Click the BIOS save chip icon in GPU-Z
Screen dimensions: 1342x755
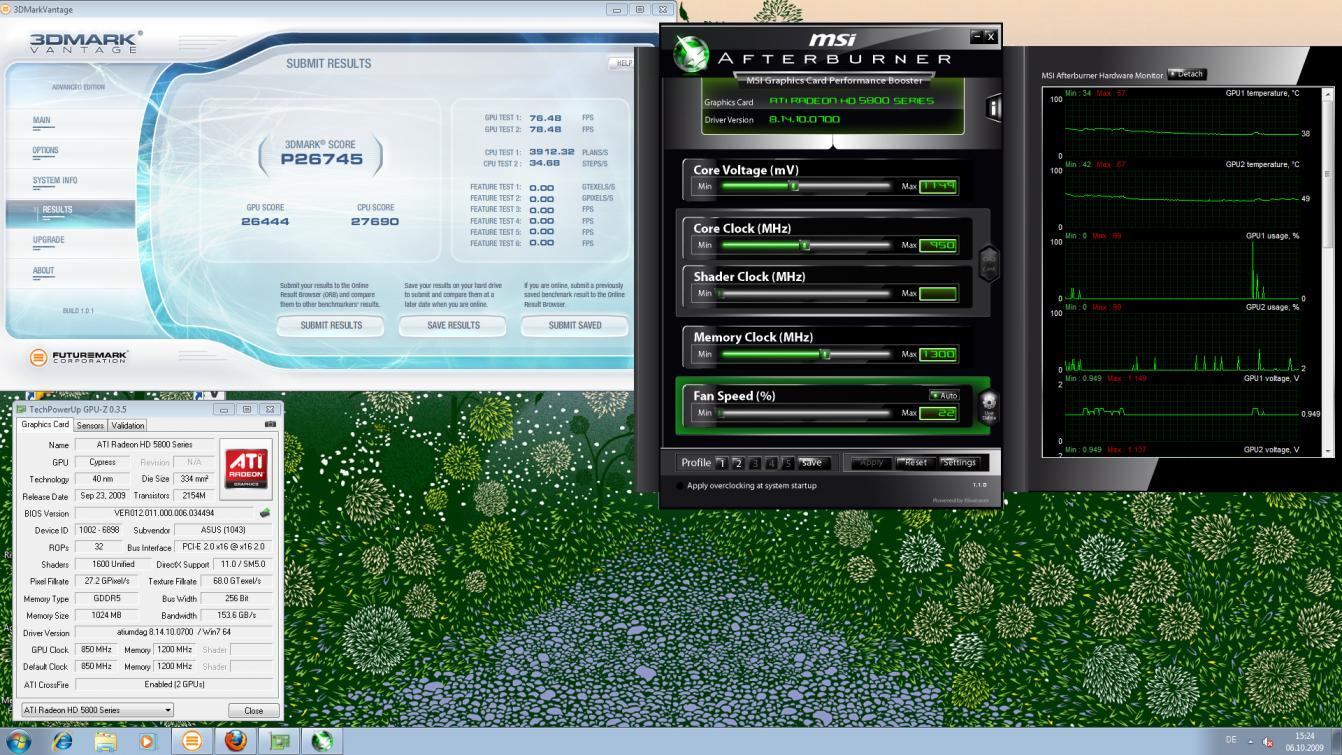pos(265,513)
